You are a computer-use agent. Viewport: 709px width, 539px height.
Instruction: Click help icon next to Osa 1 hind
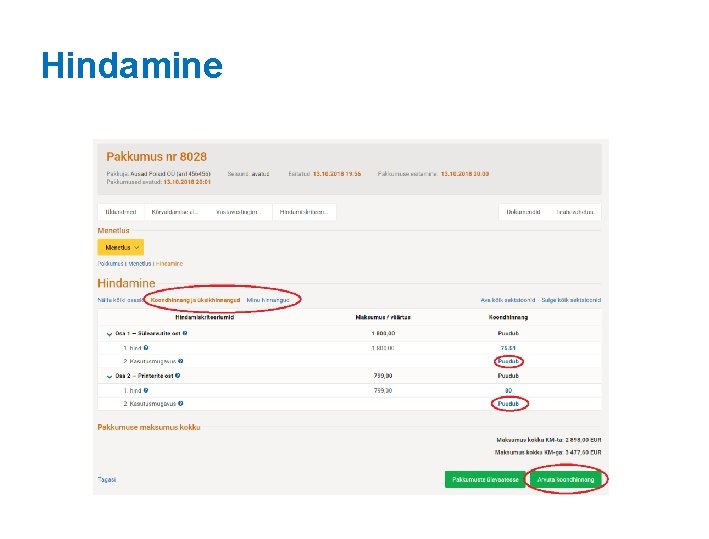click(146, 348)
